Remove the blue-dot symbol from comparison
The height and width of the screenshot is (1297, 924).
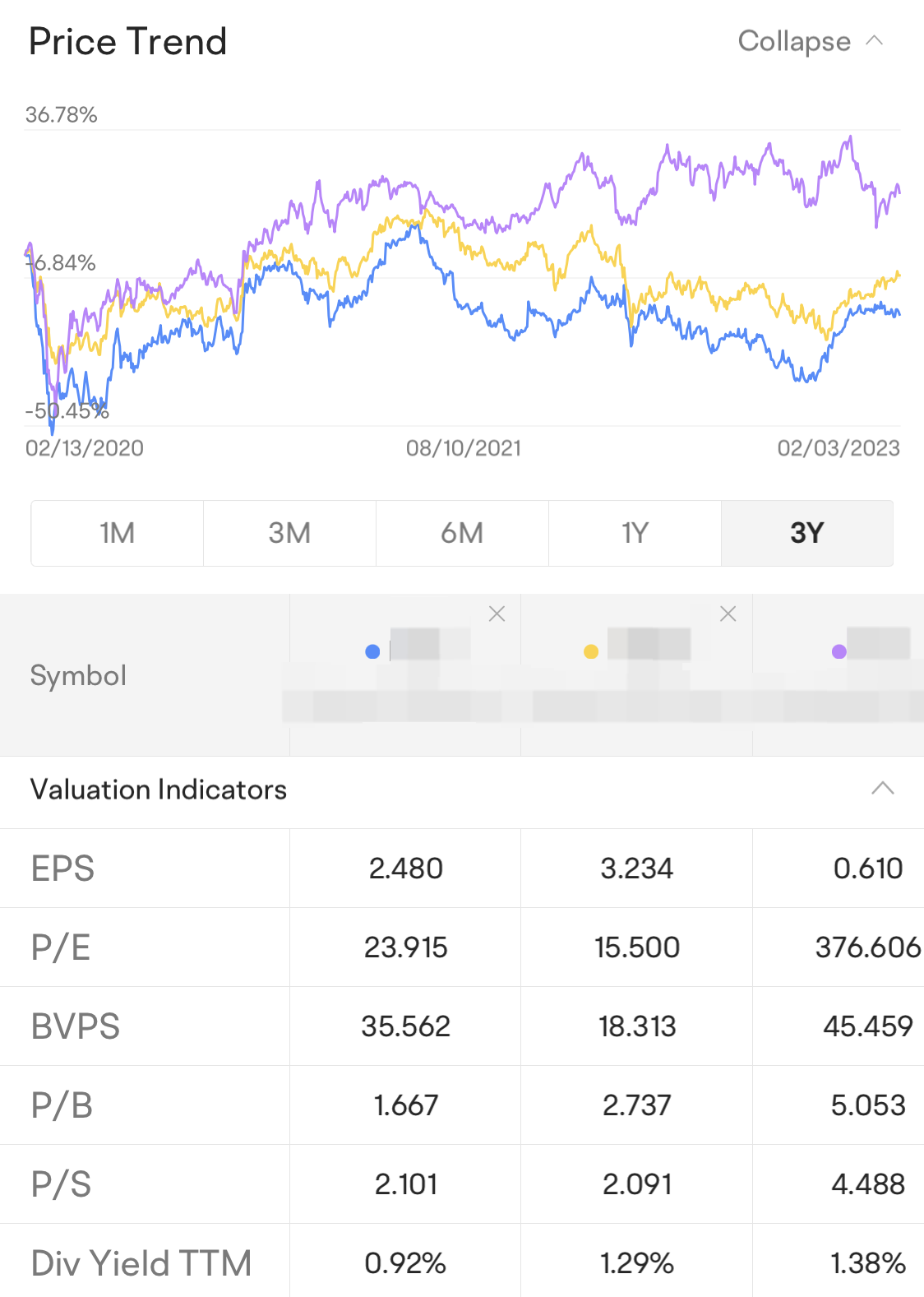pos(497,614)
